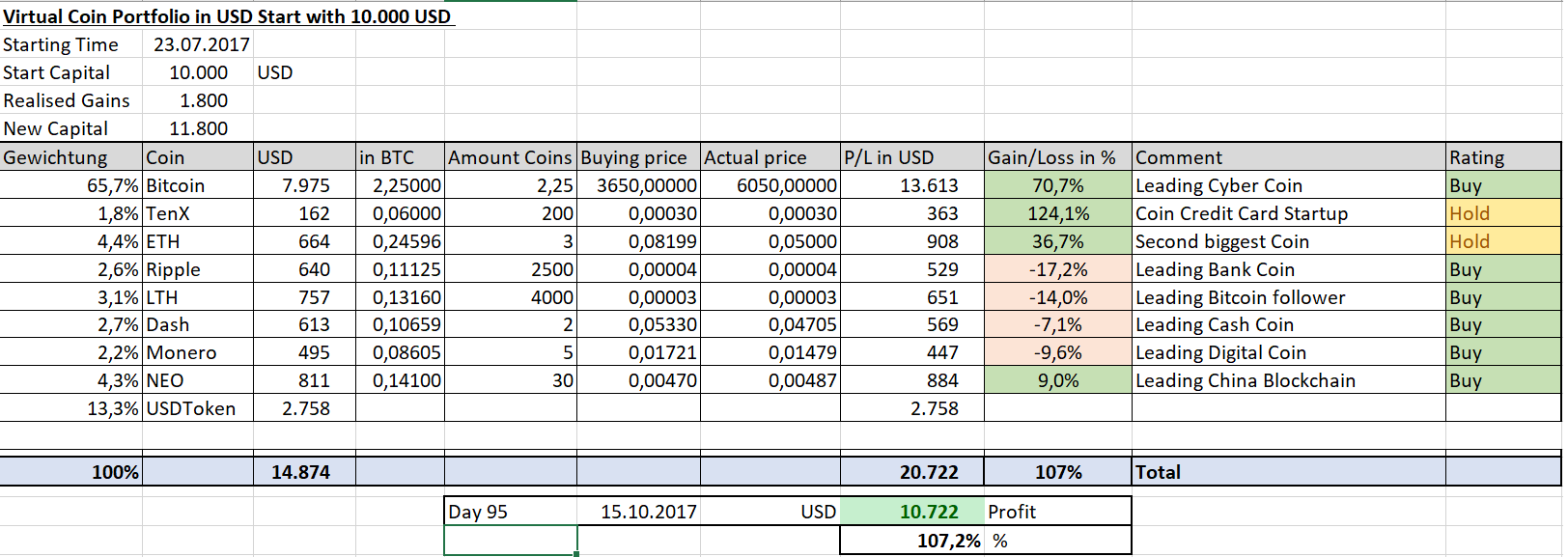Click the profit percentage cell 107,2%
This screenshot has height=557, width=1568.
(x=911, y=541)
